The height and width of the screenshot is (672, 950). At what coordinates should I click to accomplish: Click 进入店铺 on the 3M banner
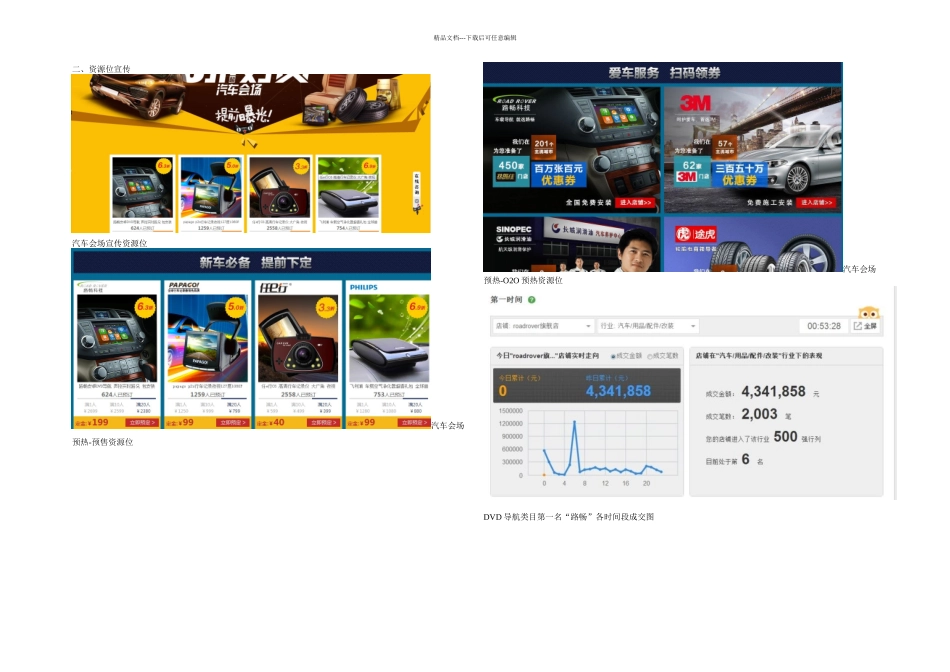tap(817, 202)
